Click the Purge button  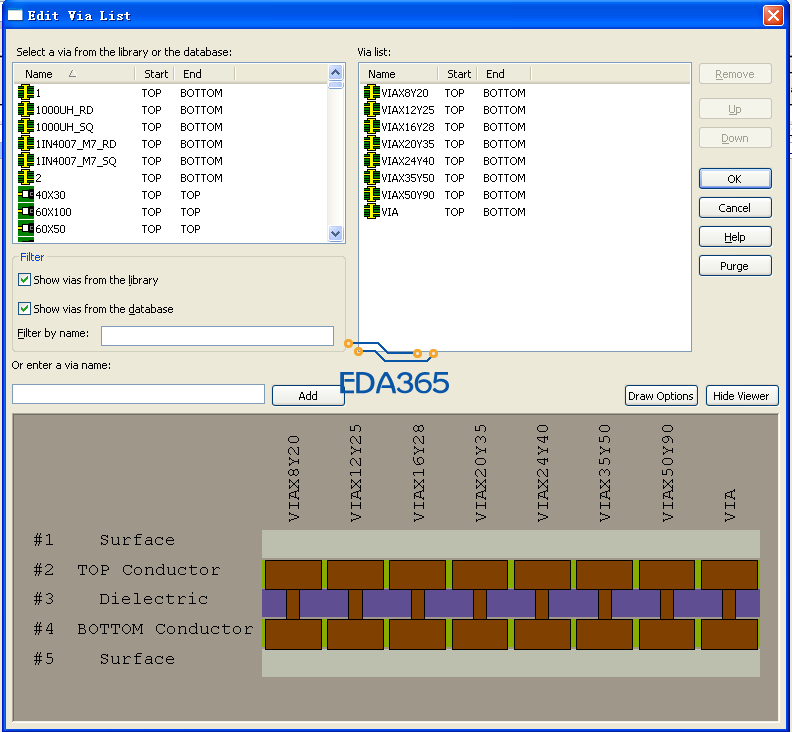pyautogui.click(x=734, y=266)
